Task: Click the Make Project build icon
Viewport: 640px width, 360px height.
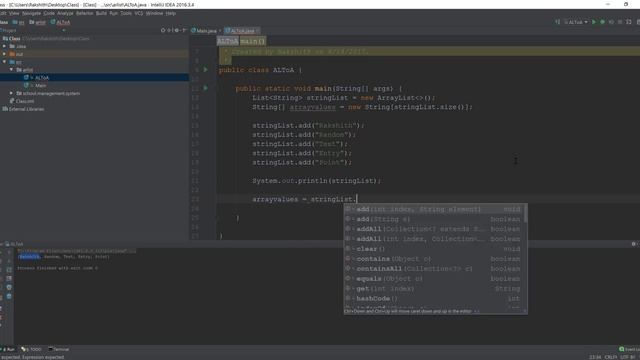Action: (x=558, y=22)
